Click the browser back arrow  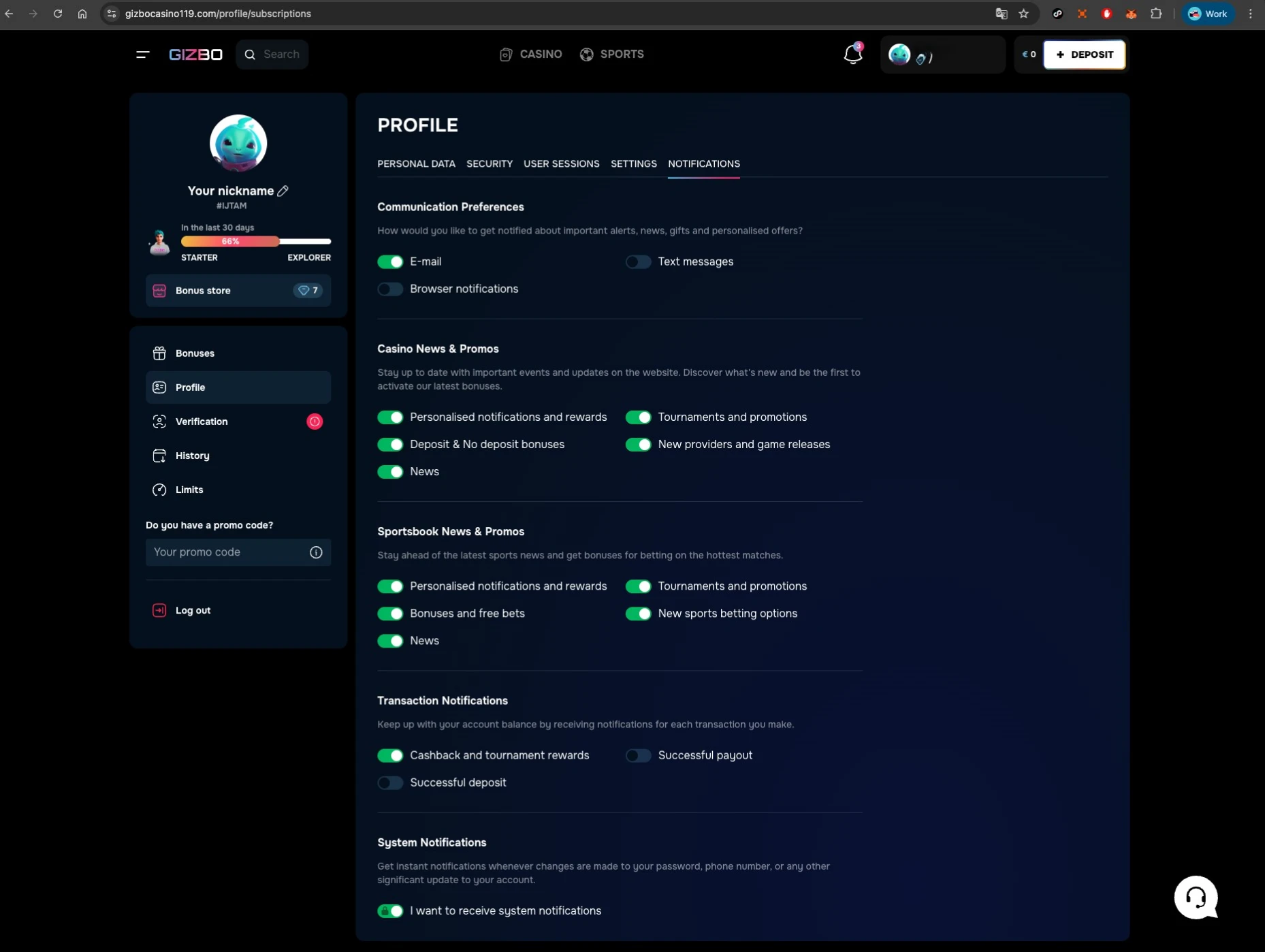pyautogui.click(x=10, y=14)
